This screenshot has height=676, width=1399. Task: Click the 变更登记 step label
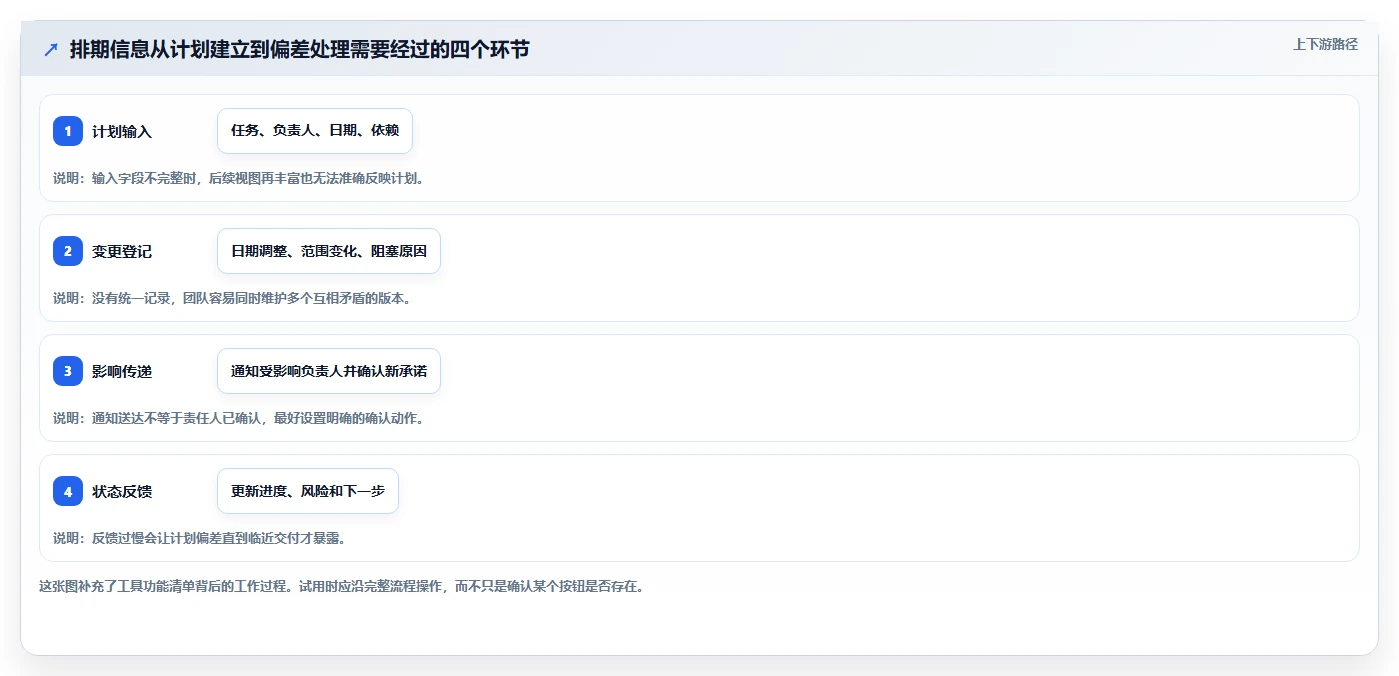click(x=122, y=252)
